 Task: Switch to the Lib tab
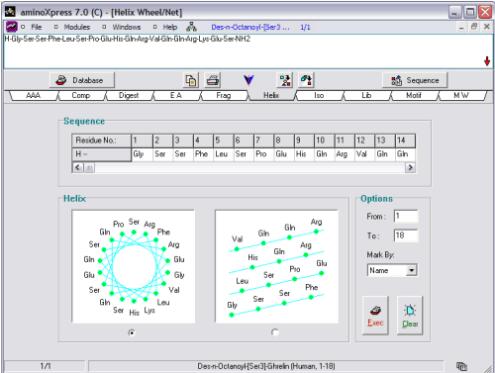coord(366,95)
